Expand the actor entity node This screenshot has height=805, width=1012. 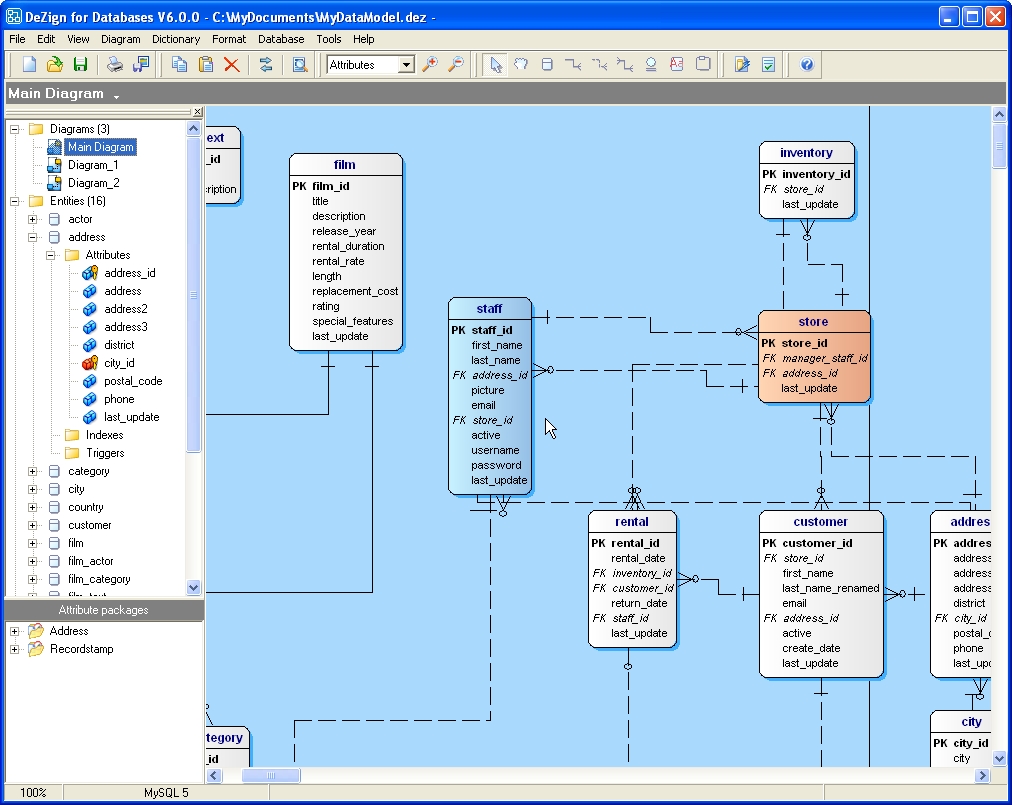32,219
